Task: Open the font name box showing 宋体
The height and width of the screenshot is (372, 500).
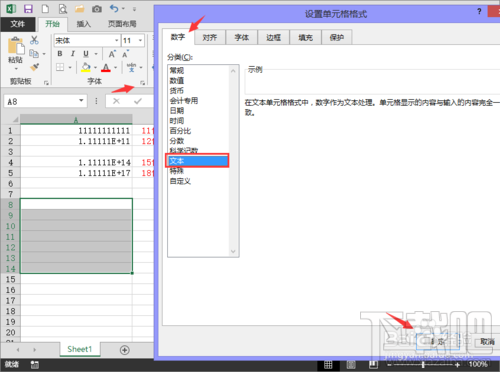Action: 87,41
